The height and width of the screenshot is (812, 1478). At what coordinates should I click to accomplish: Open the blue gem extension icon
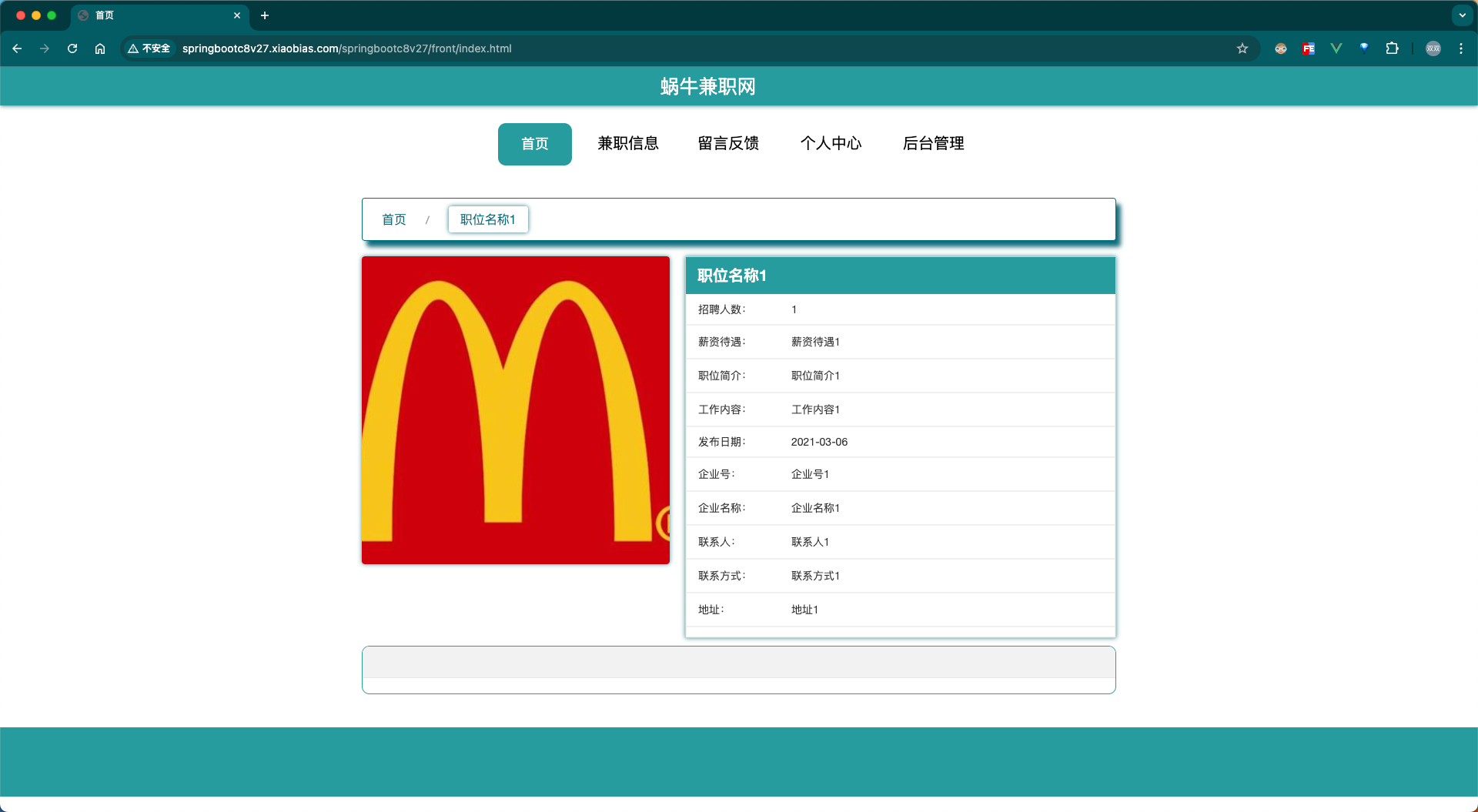1364,48
